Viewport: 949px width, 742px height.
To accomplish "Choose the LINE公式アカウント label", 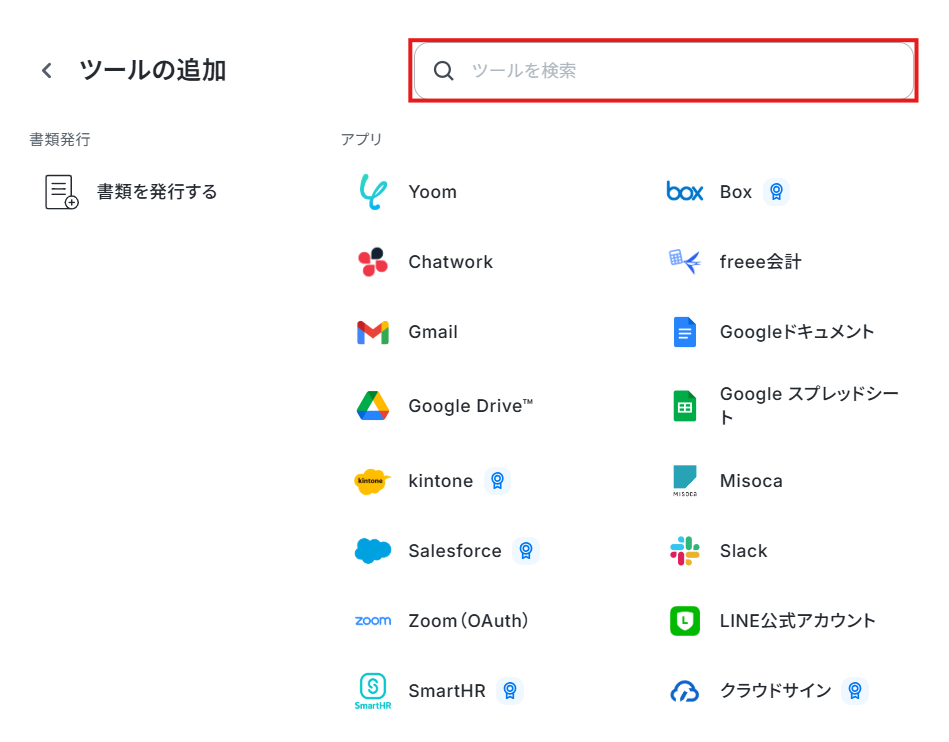I will click(x=797, y=621).
